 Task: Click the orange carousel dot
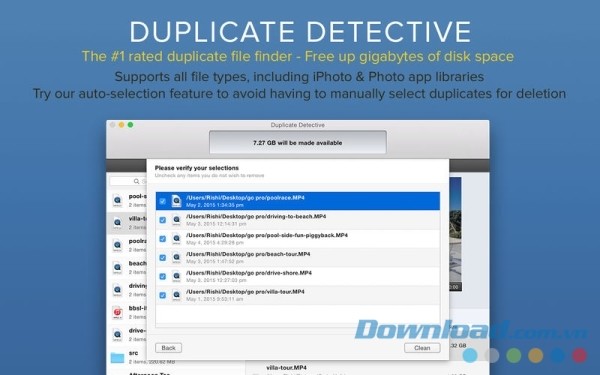[536, 355]
